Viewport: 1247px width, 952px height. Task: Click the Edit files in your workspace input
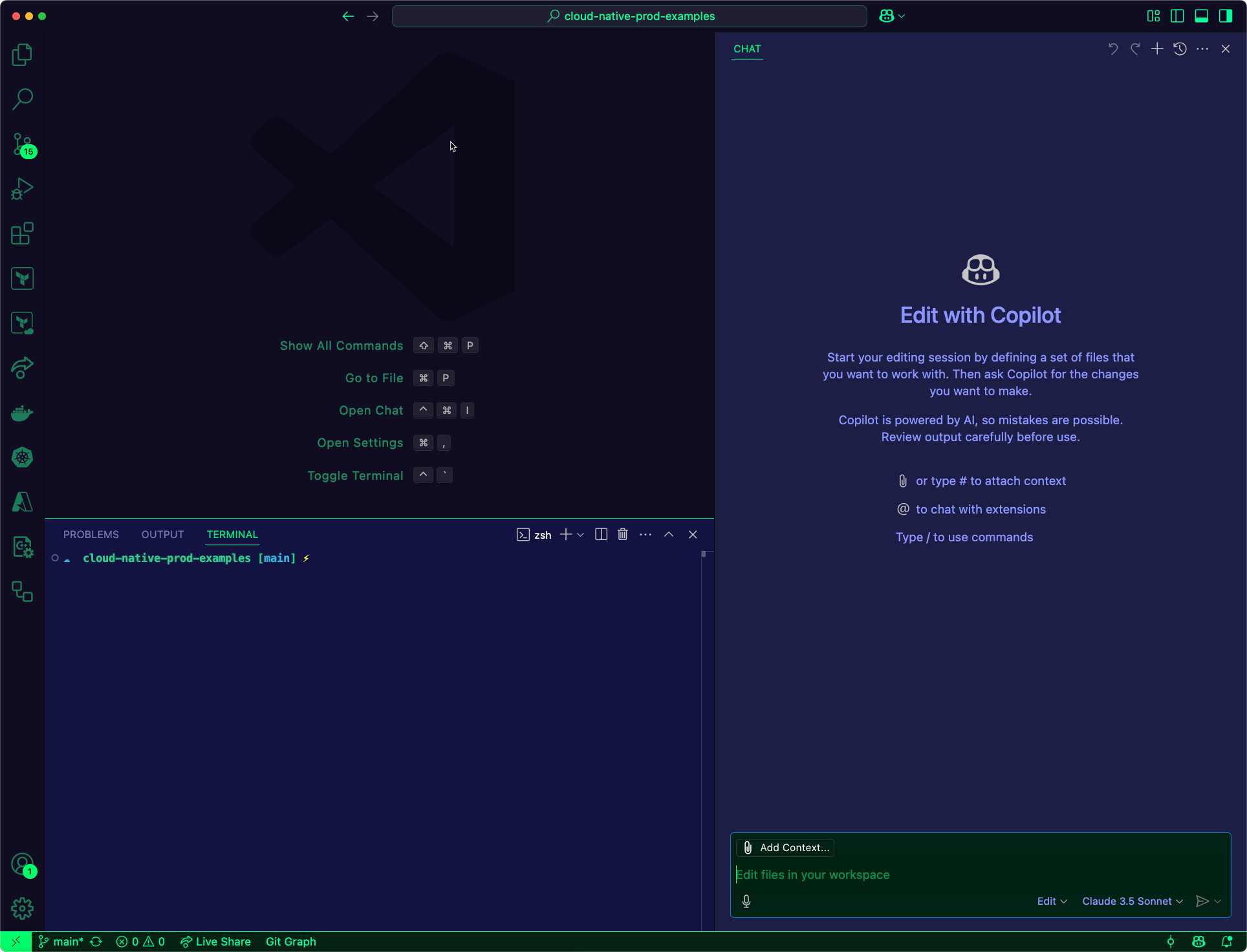coord(980,874)
